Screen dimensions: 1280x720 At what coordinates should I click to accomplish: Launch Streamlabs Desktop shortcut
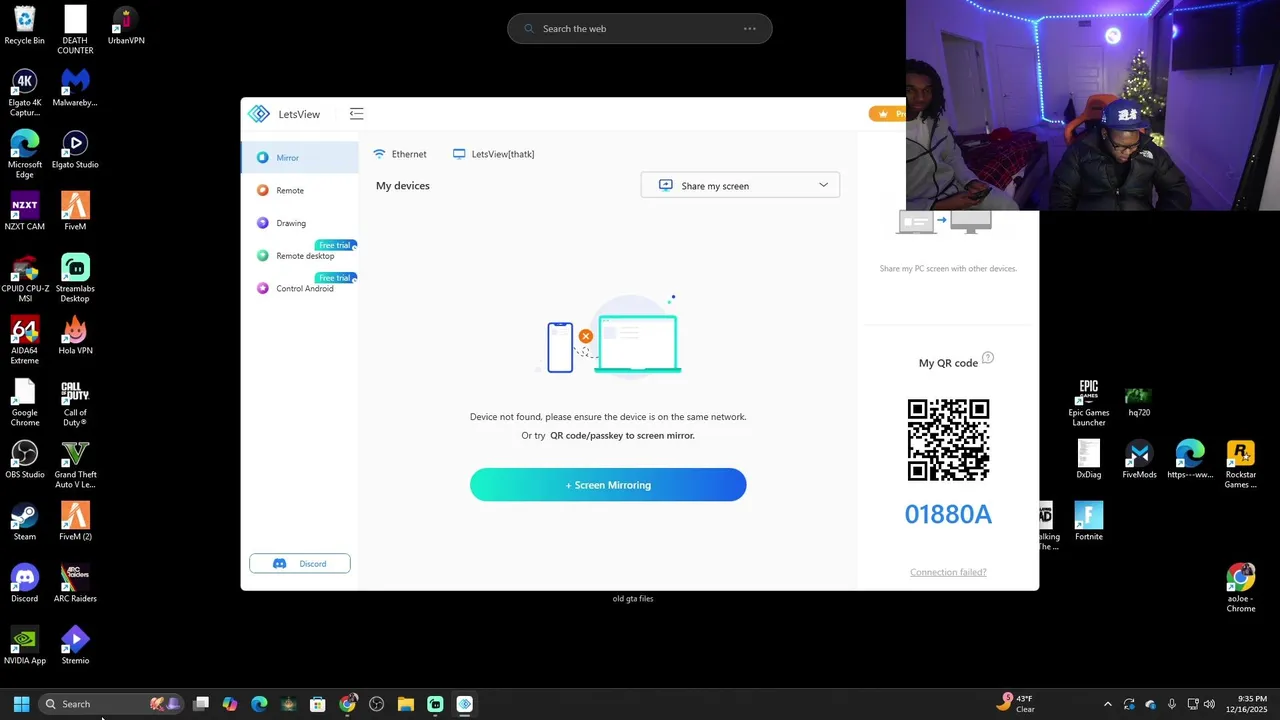coord(75,279)
